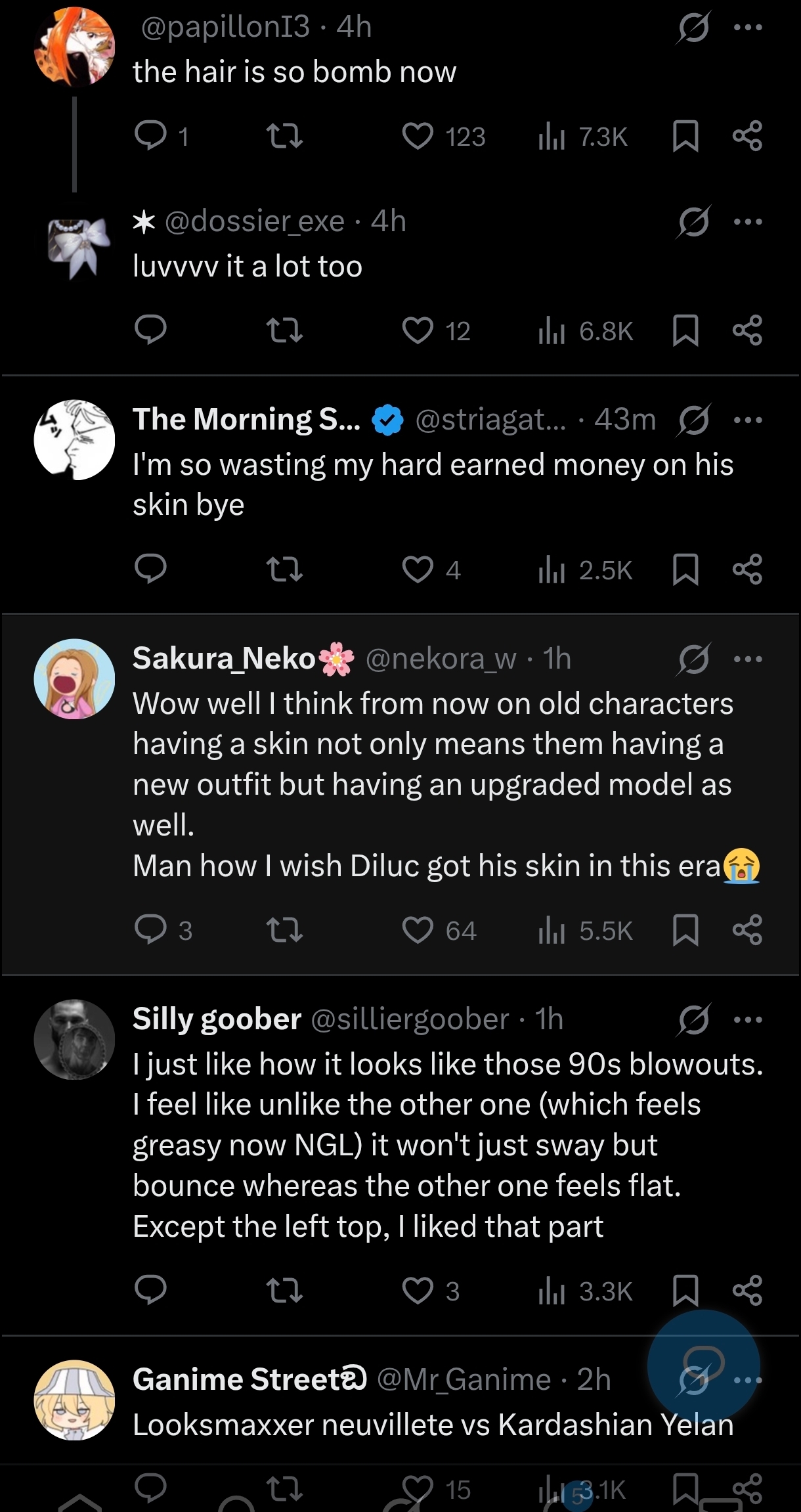Tap Grok icon on The Morning S... tweet
801x1512 pixels.
(693, 420)
